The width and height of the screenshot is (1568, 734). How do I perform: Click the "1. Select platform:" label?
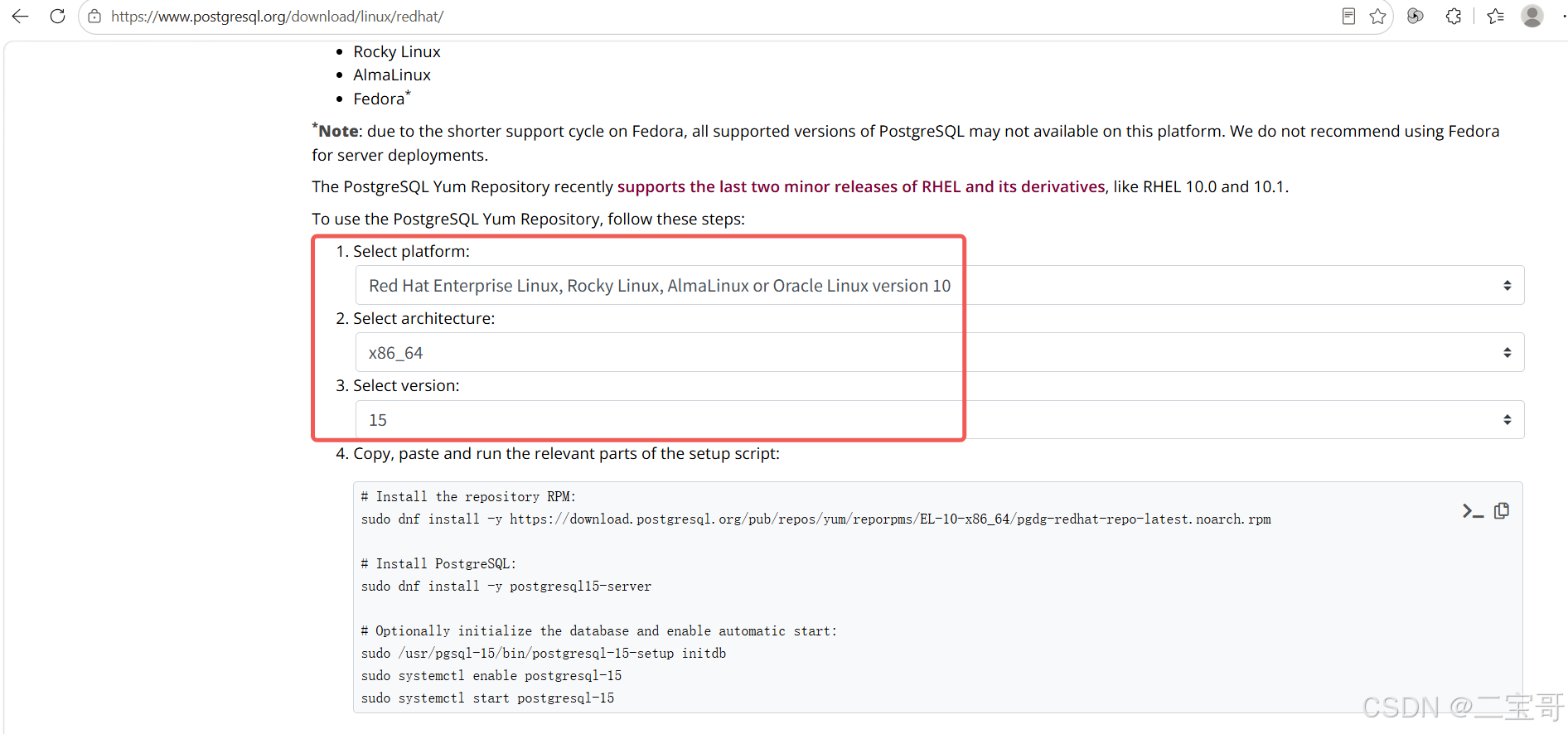click(403, 251)
